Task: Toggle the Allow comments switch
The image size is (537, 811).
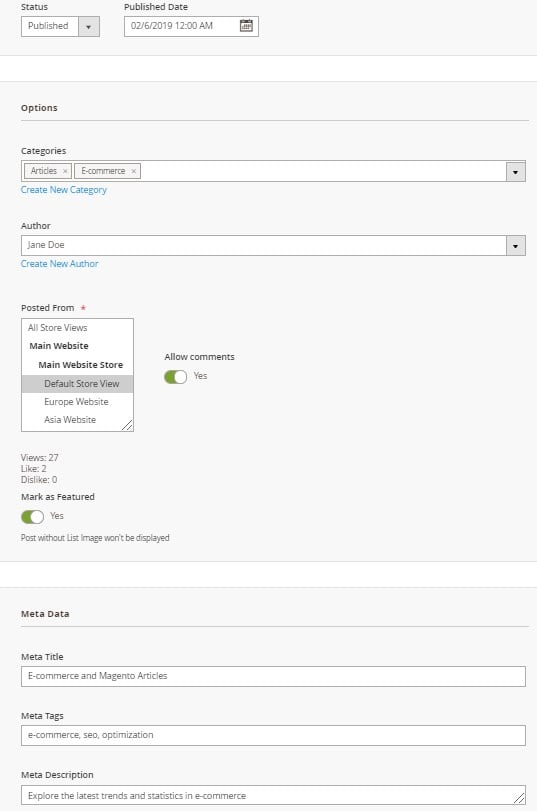Action: (175, 377)
